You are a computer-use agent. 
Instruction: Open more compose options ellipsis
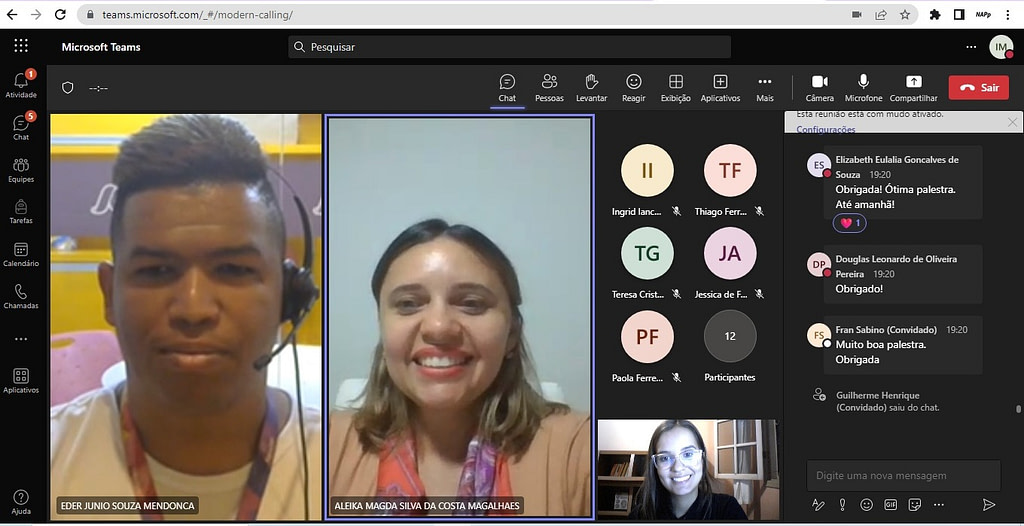pyautogui.click(x=939, y=504)
